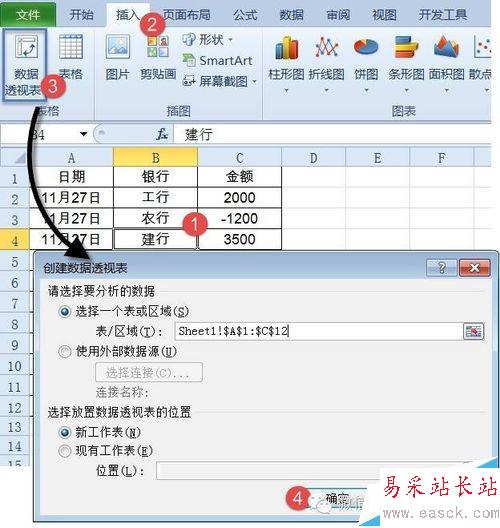Switch to the Review (审阅) tab

338,15
